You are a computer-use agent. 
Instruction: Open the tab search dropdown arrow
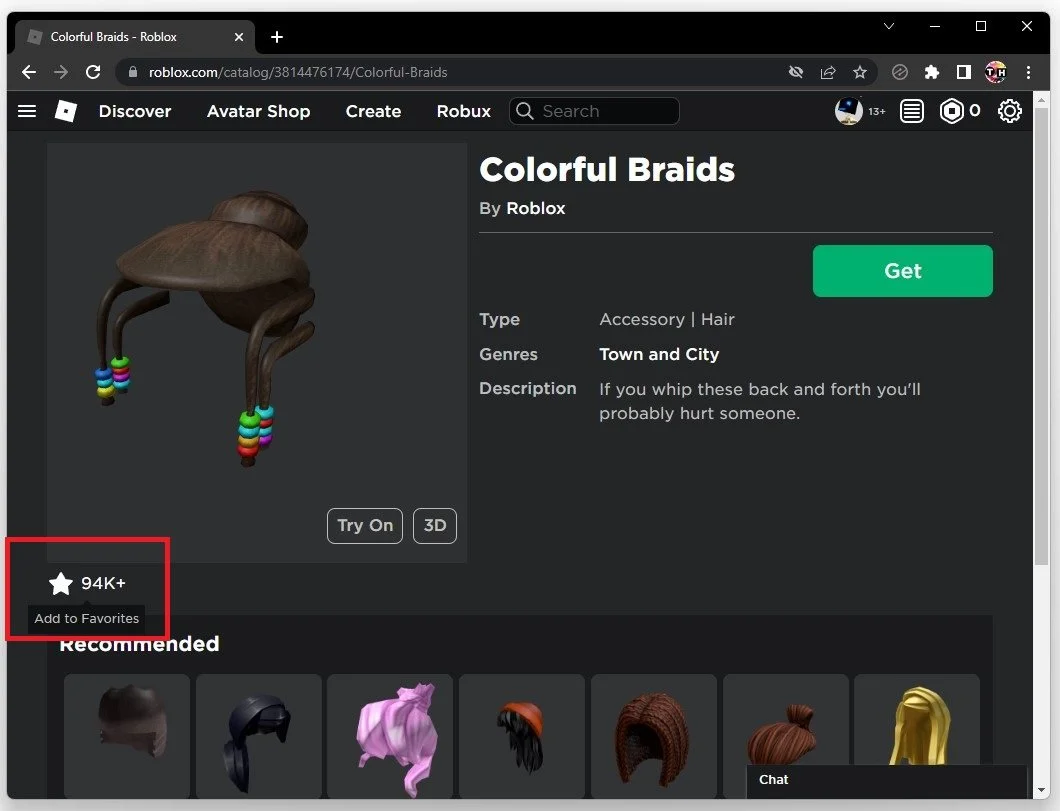coord(889,26)
